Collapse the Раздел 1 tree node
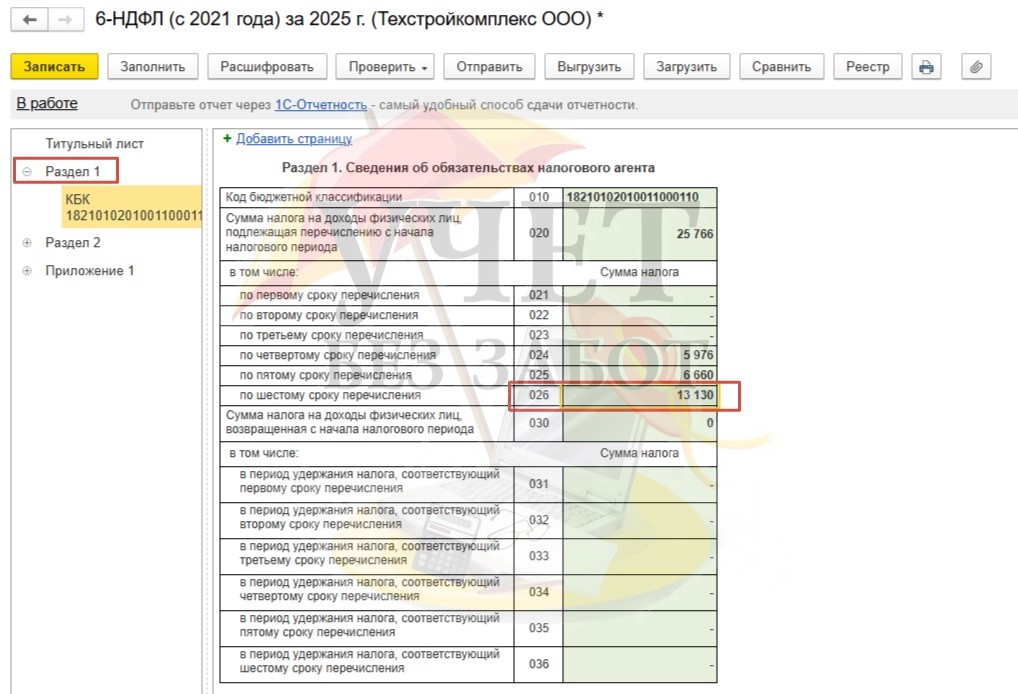 click(27, 172)
